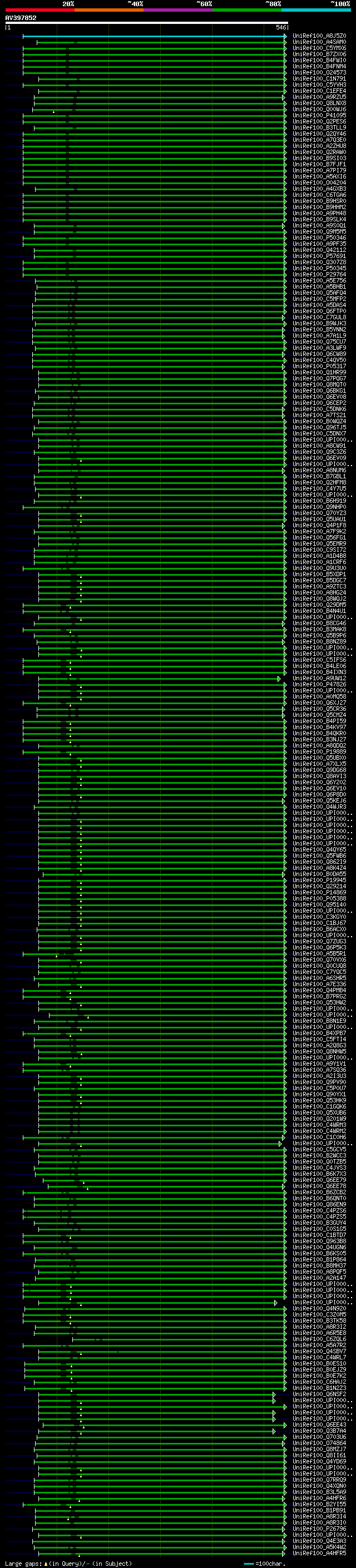Select the UniRef100_Q6XJ27 label
Image resolution: width=356 pixels, height=1568 pixels.
[x=319, y=703]
